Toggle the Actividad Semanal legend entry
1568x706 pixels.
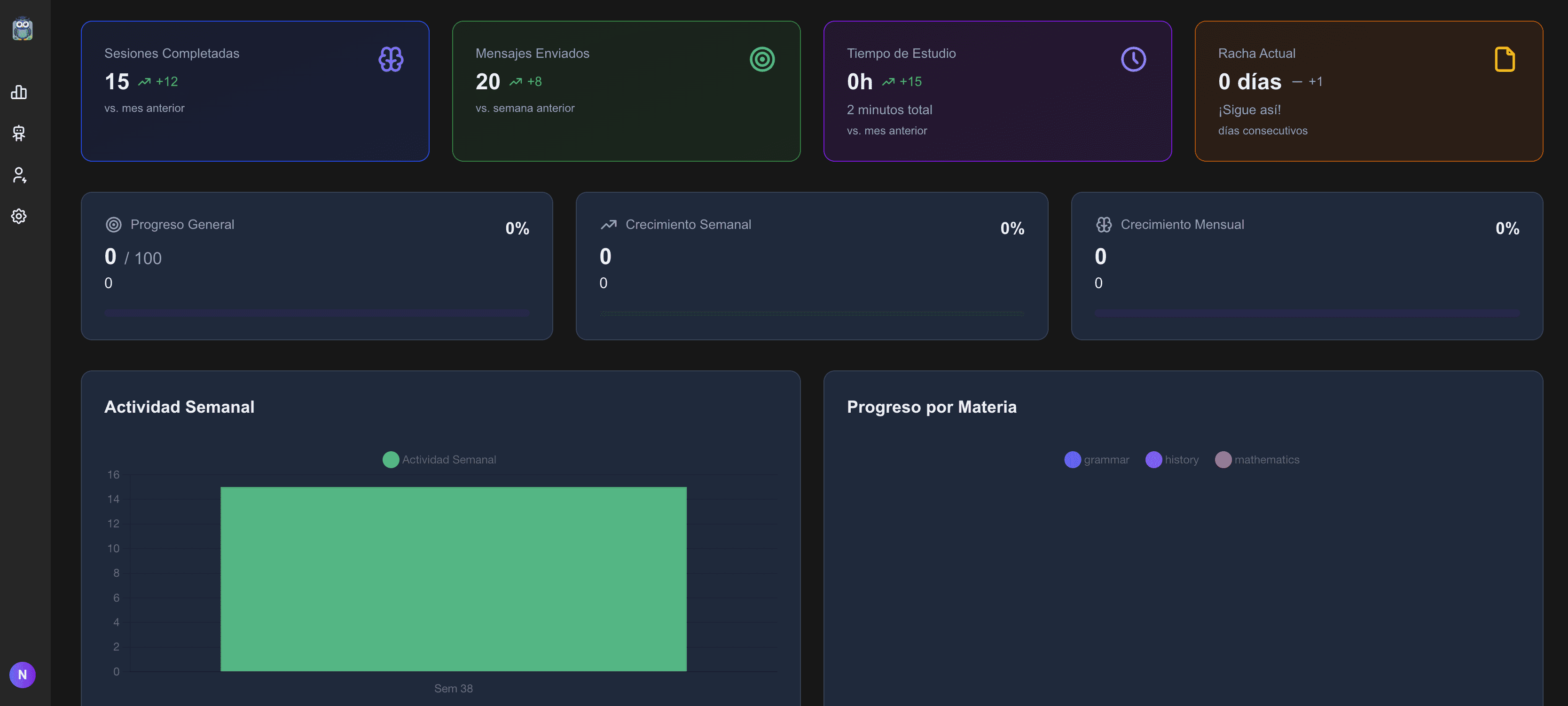pos(439,460)
